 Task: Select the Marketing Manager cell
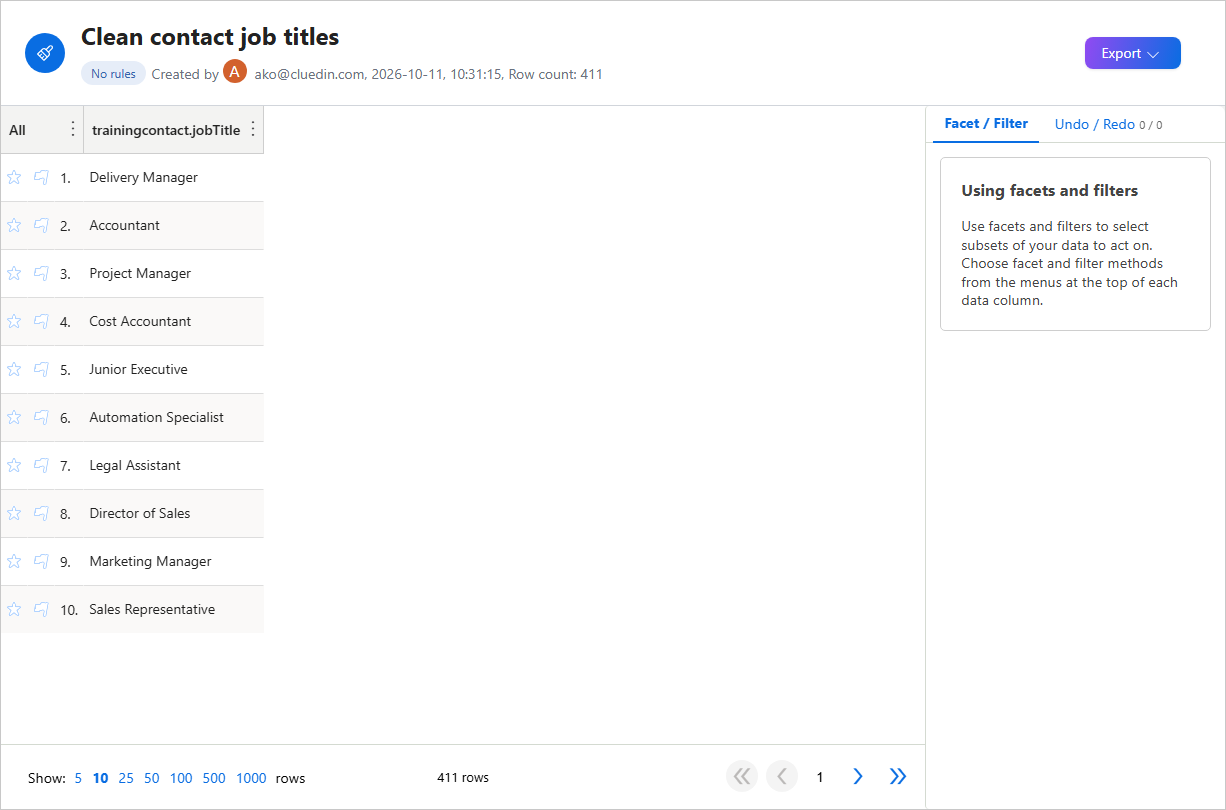tap(173, 561)
